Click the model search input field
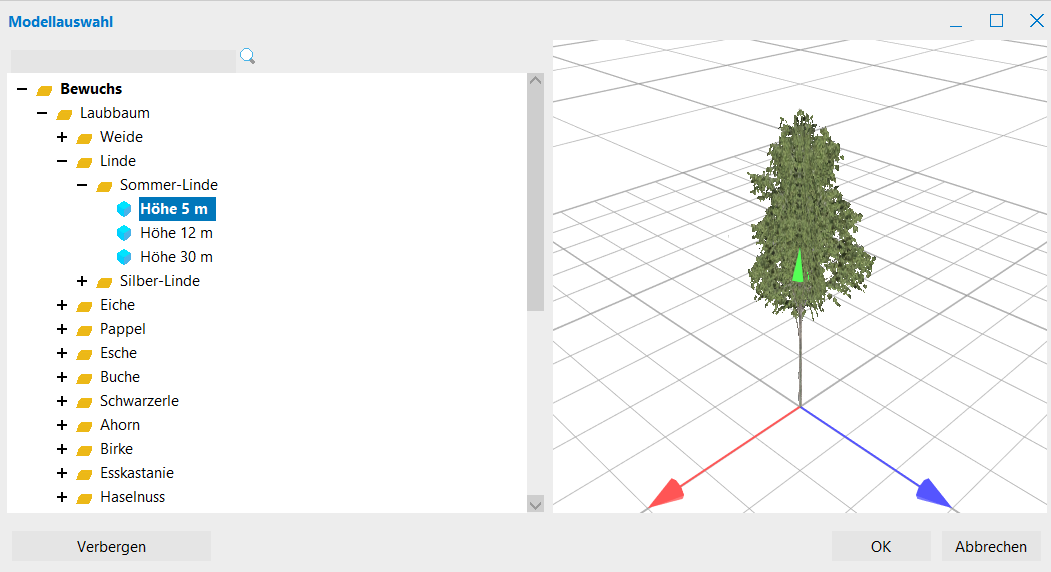 tap(122, 59)
